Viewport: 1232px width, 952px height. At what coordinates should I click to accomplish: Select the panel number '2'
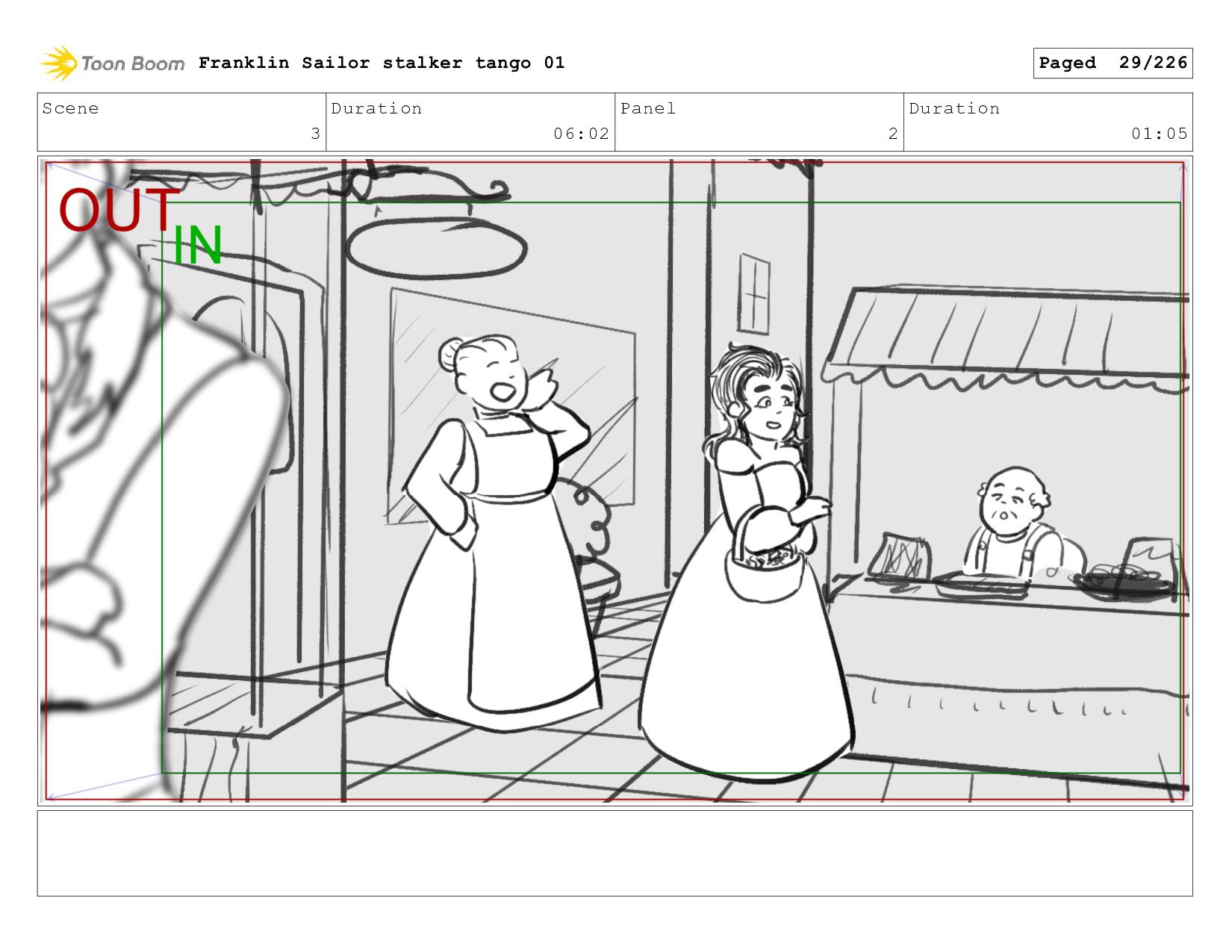click(x=893, y=134)
